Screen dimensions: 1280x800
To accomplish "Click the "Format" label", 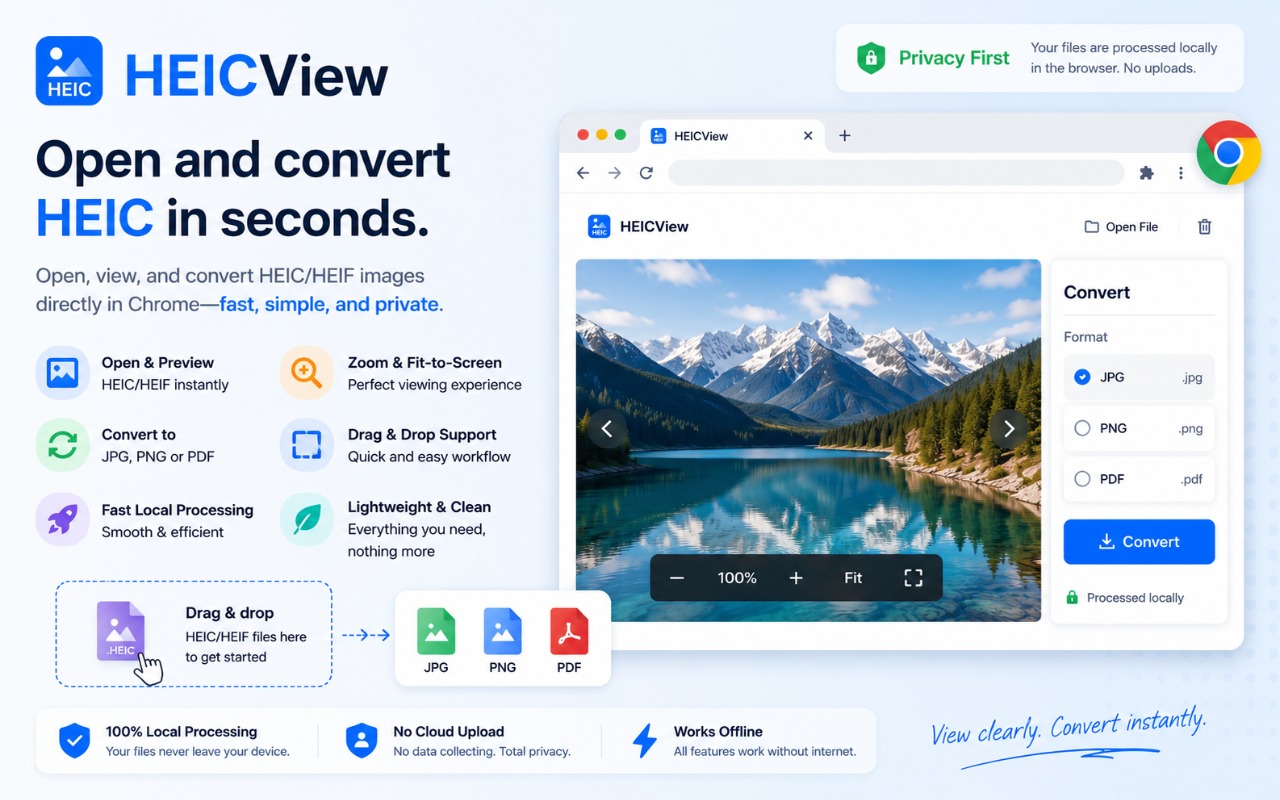I will point(1086,337).
